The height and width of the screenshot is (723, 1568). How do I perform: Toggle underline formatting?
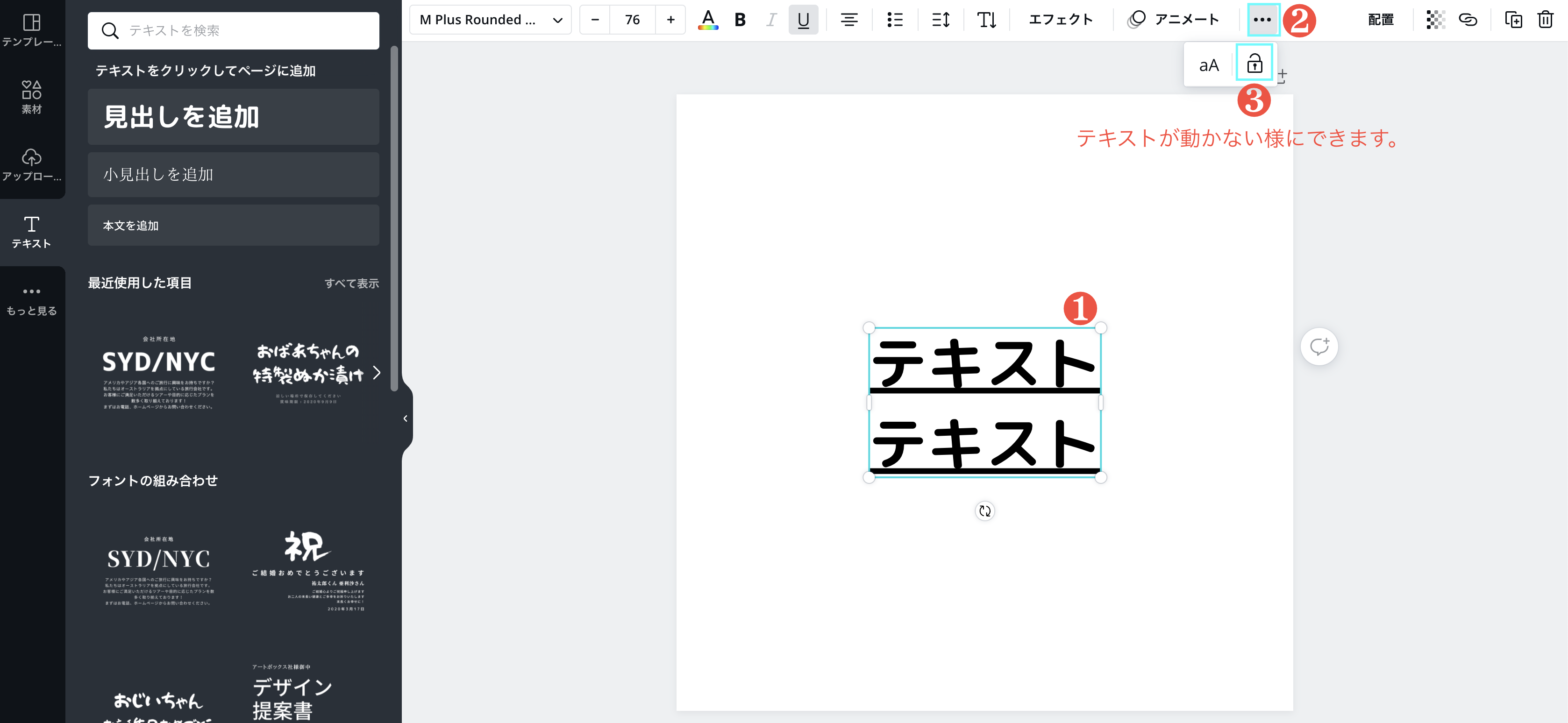point(803,20)
